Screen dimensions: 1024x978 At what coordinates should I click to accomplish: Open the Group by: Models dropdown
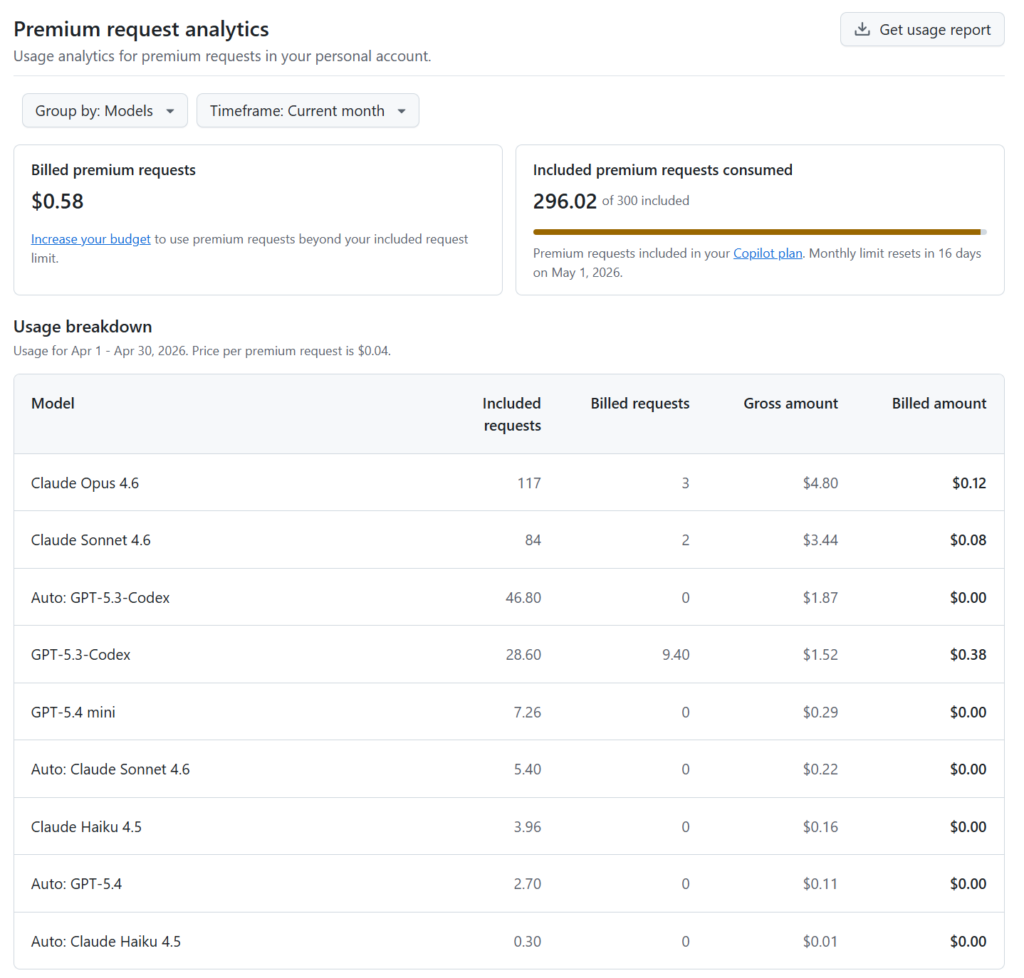pos(105,111)
